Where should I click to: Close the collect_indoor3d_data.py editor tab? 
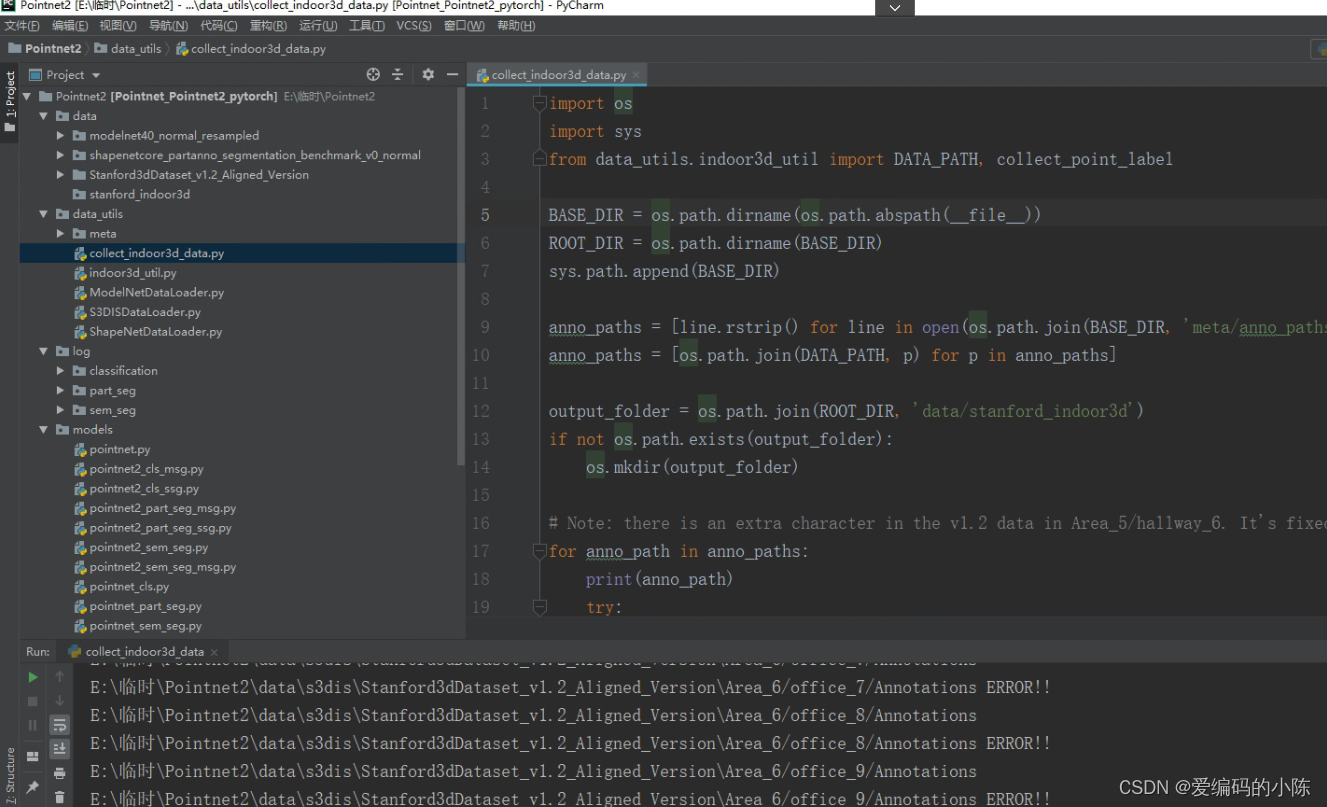pyautogui.click(x=636, y=75)
